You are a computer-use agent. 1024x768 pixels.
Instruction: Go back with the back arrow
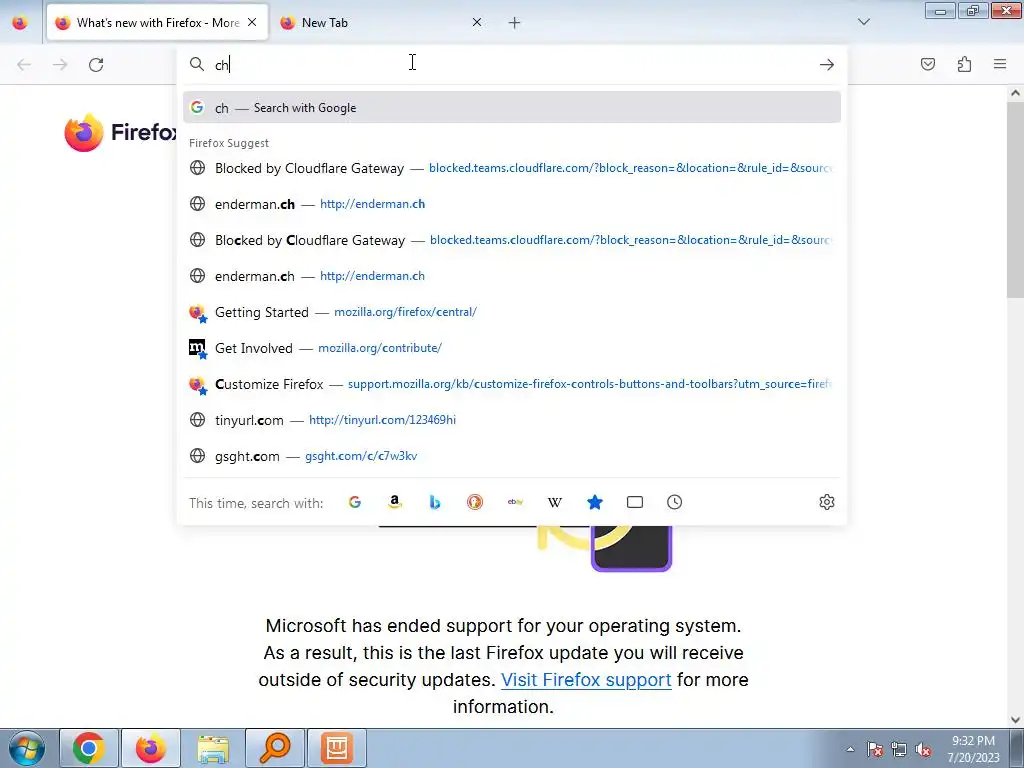[x=24, y=65]
